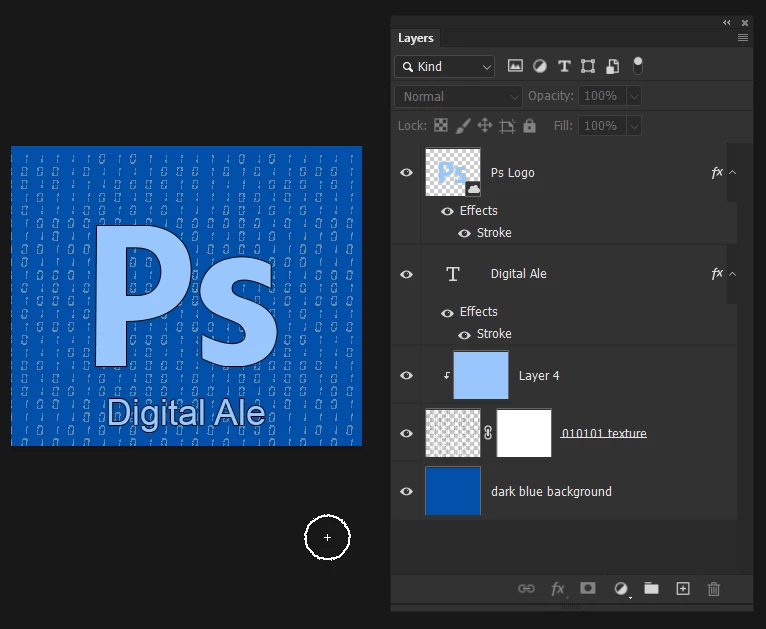766x629 pixels.
Task: Click 'Effects' label under Digital Ale
Action: click(x=478, y=312)
